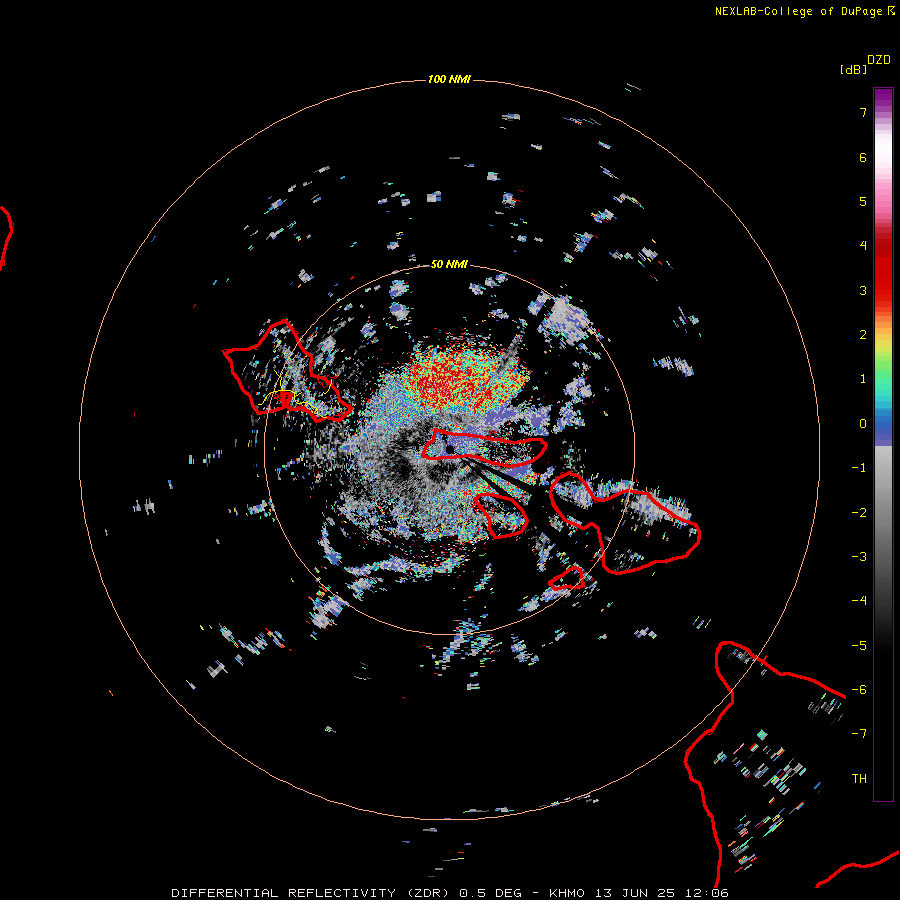900x900 pixels.
Task: Click the KHMO station identifier
Action: pyautogui.click(x=567, y=893)
